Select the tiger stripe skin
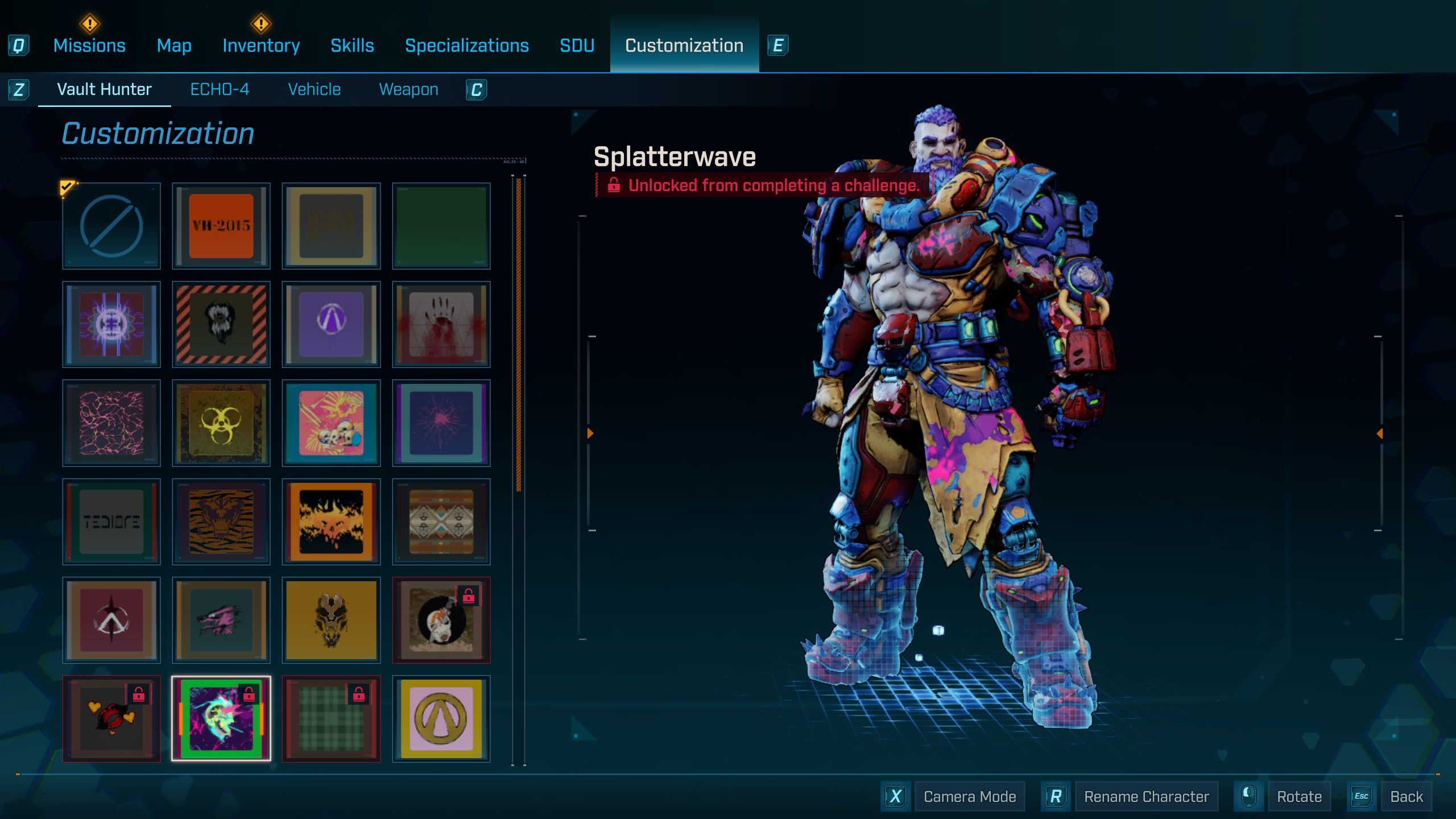Viewport: 1456px width, 819px height. point(221,522)
